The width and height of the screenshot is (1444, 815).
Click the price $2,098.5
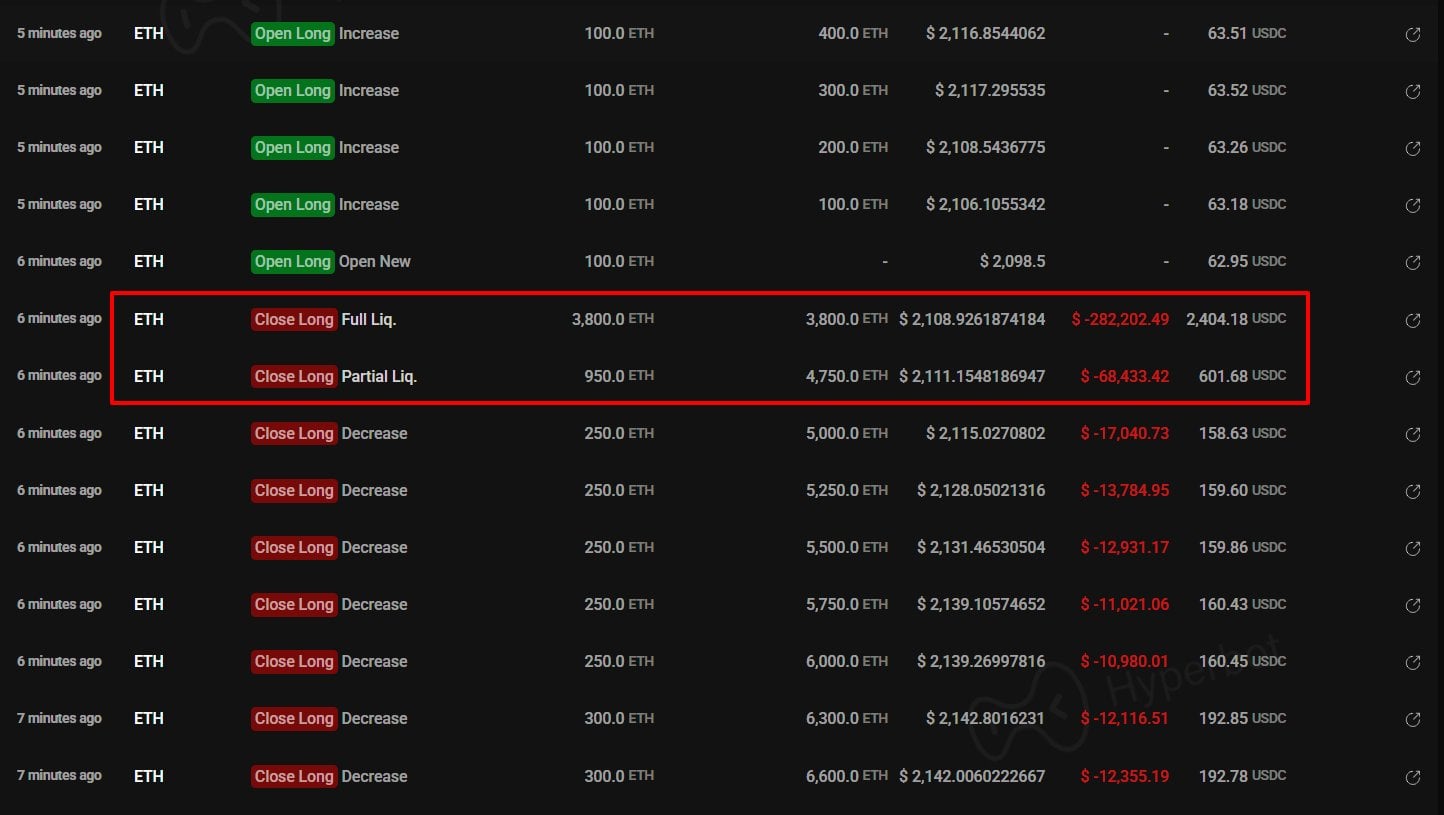click(x=1013, y=261)
